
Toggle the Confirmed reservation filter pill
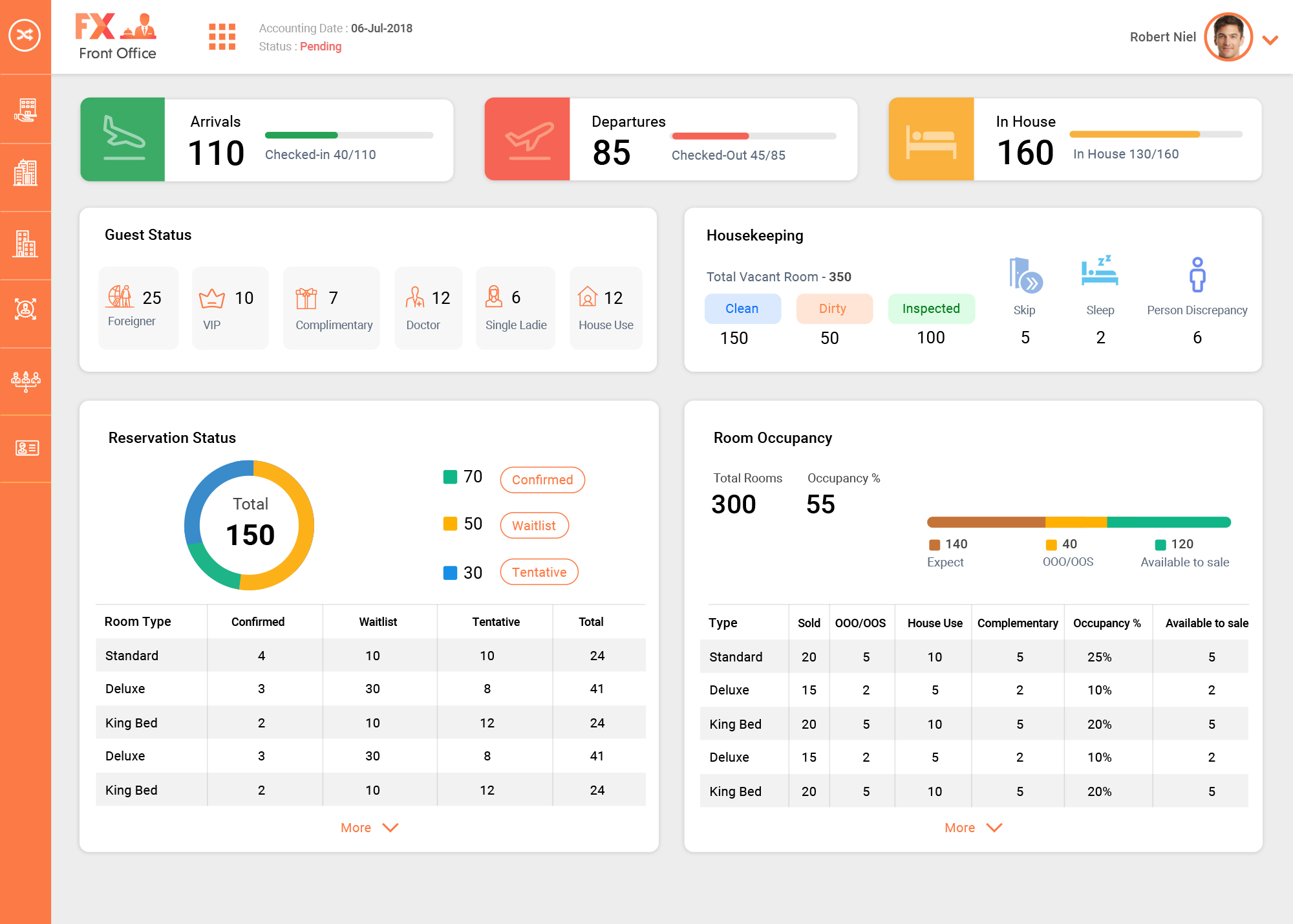(542, 480)
